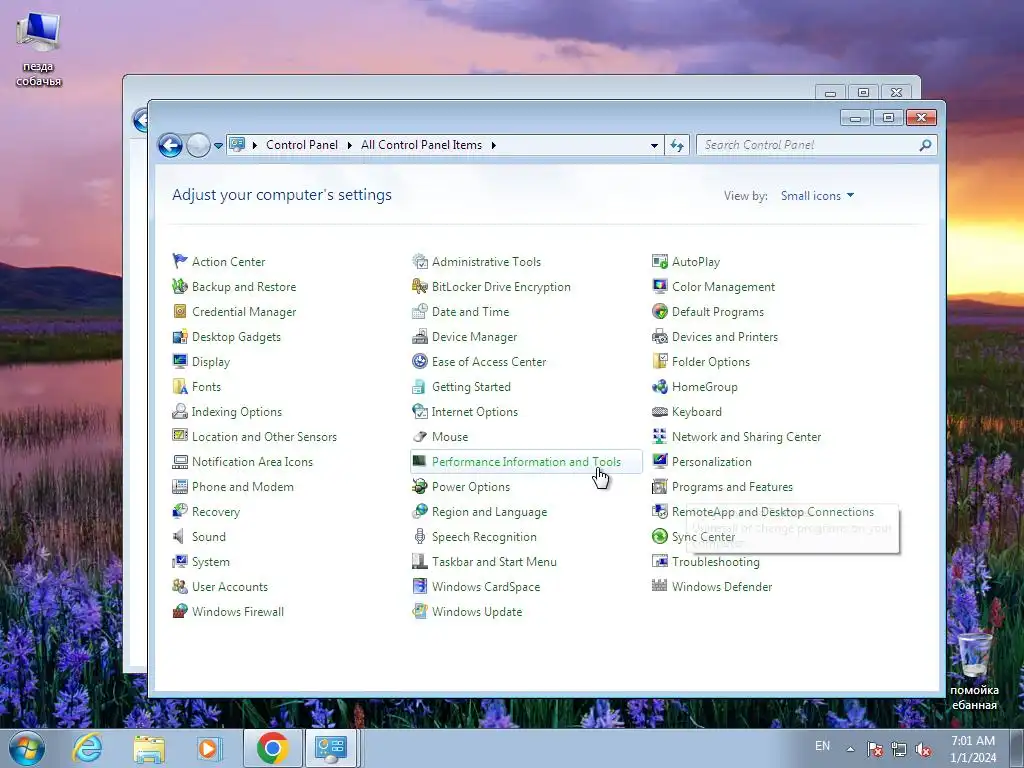Expand the breadcrumb arrow after Control Panel
The width and height of the screenshot is (1024, 768).
point(349,145)
